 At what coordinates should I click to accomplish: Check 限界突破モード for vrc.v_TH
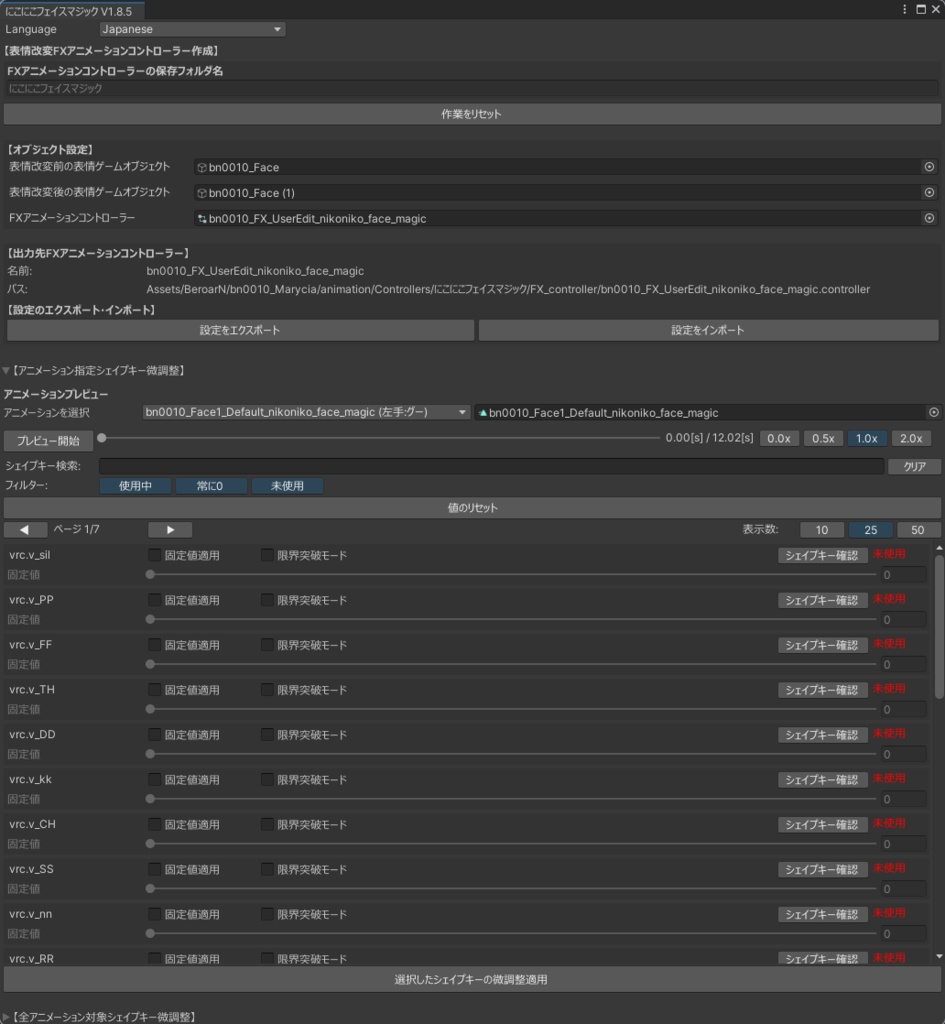266,690
